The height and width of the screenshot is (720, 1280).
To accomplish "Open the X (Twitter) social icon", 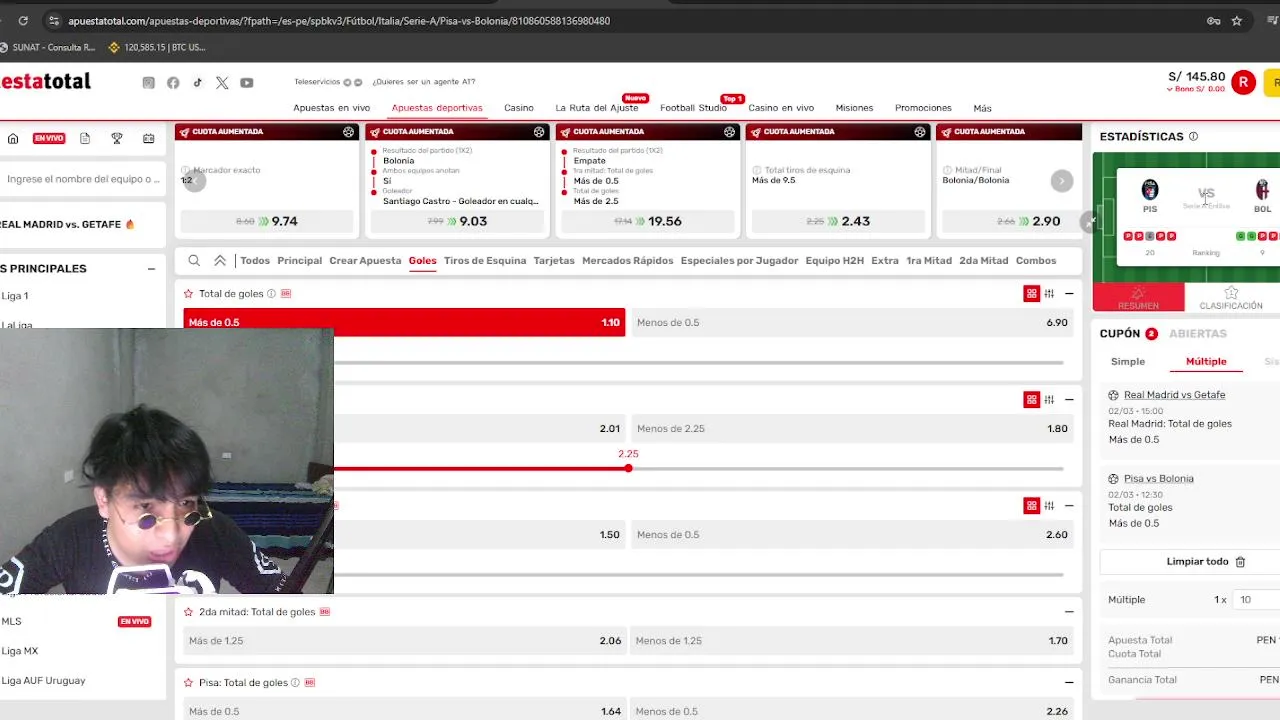I will tap(222, 83).
